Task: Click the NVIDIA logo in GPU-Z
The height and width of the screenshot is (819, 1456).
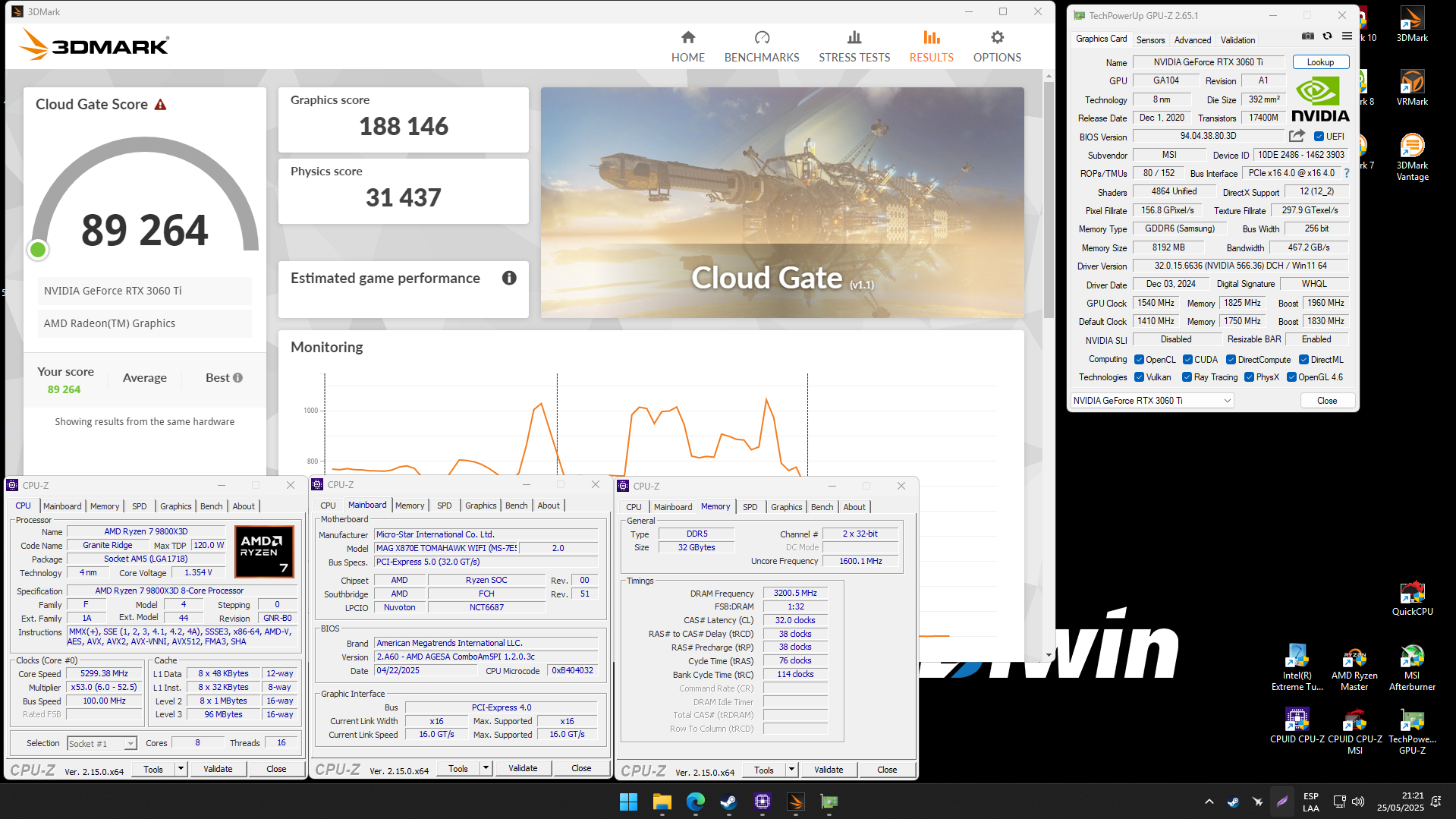Action: 1320,99
